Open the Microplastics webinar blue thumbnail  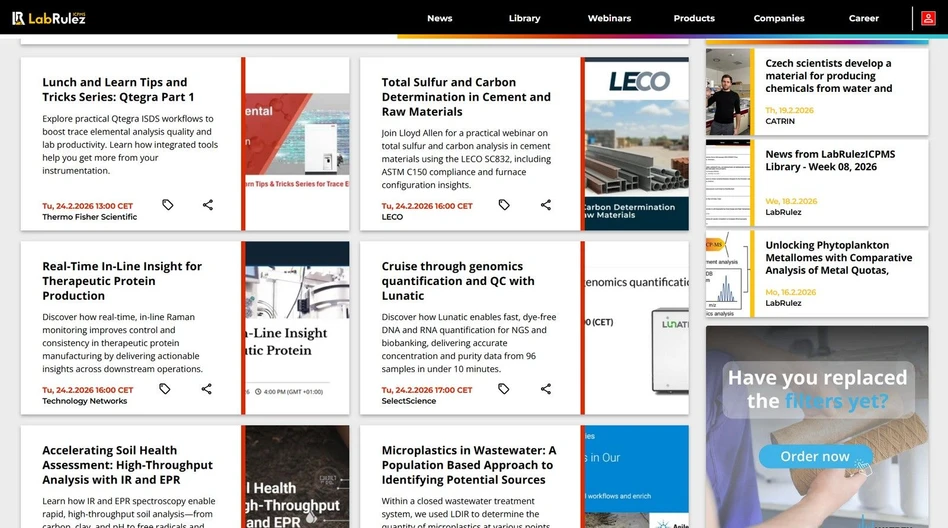(x=637, y=477)
